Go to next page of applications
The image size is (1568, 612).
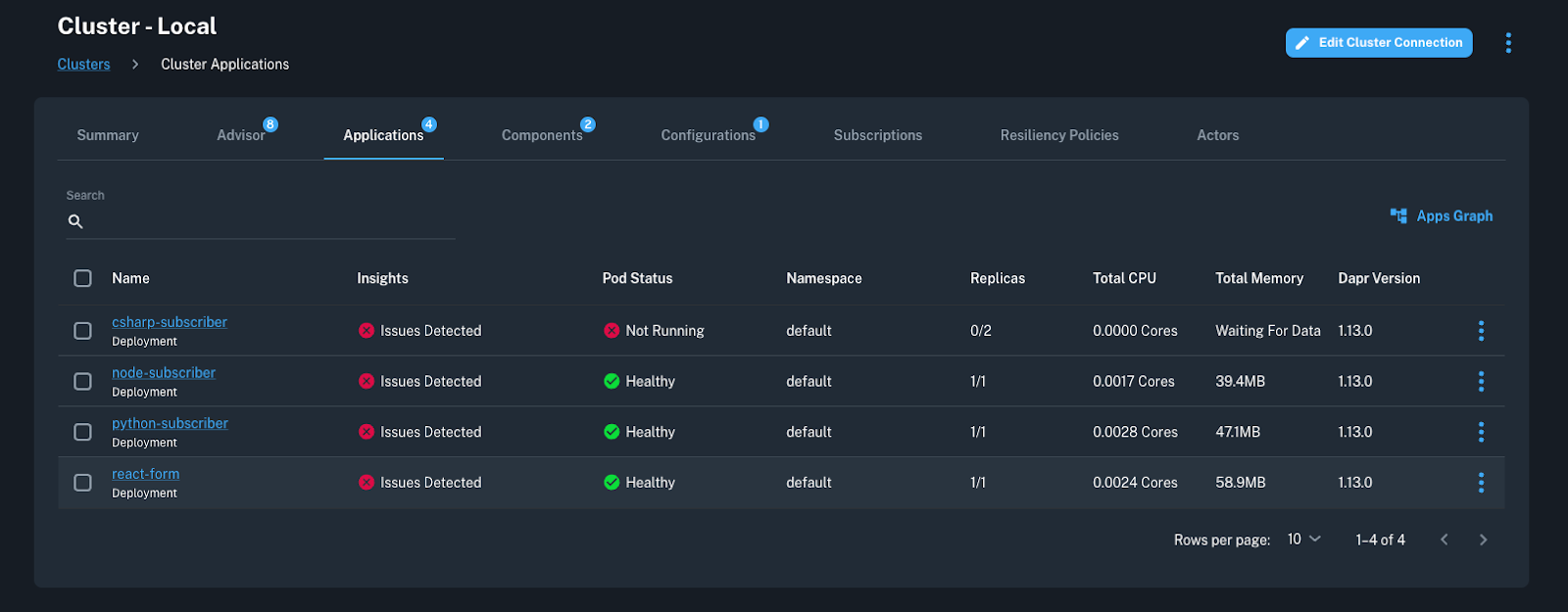click(x=1483, y=540)
